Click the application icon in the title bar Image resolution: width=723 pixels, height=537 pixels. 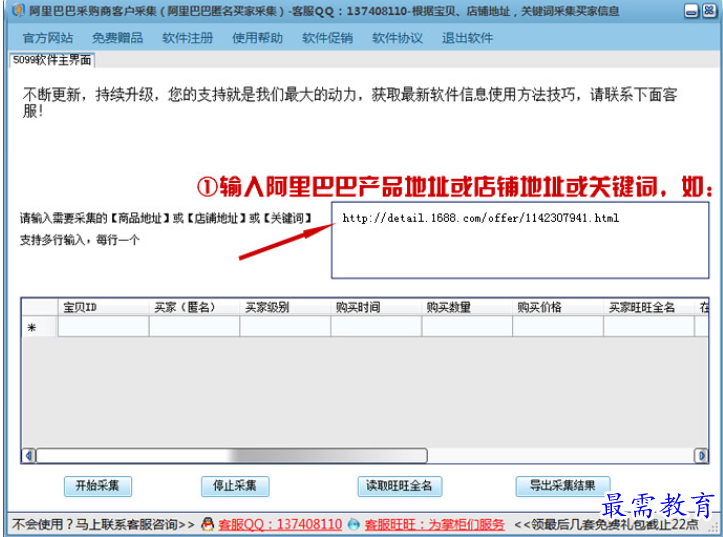18,10
